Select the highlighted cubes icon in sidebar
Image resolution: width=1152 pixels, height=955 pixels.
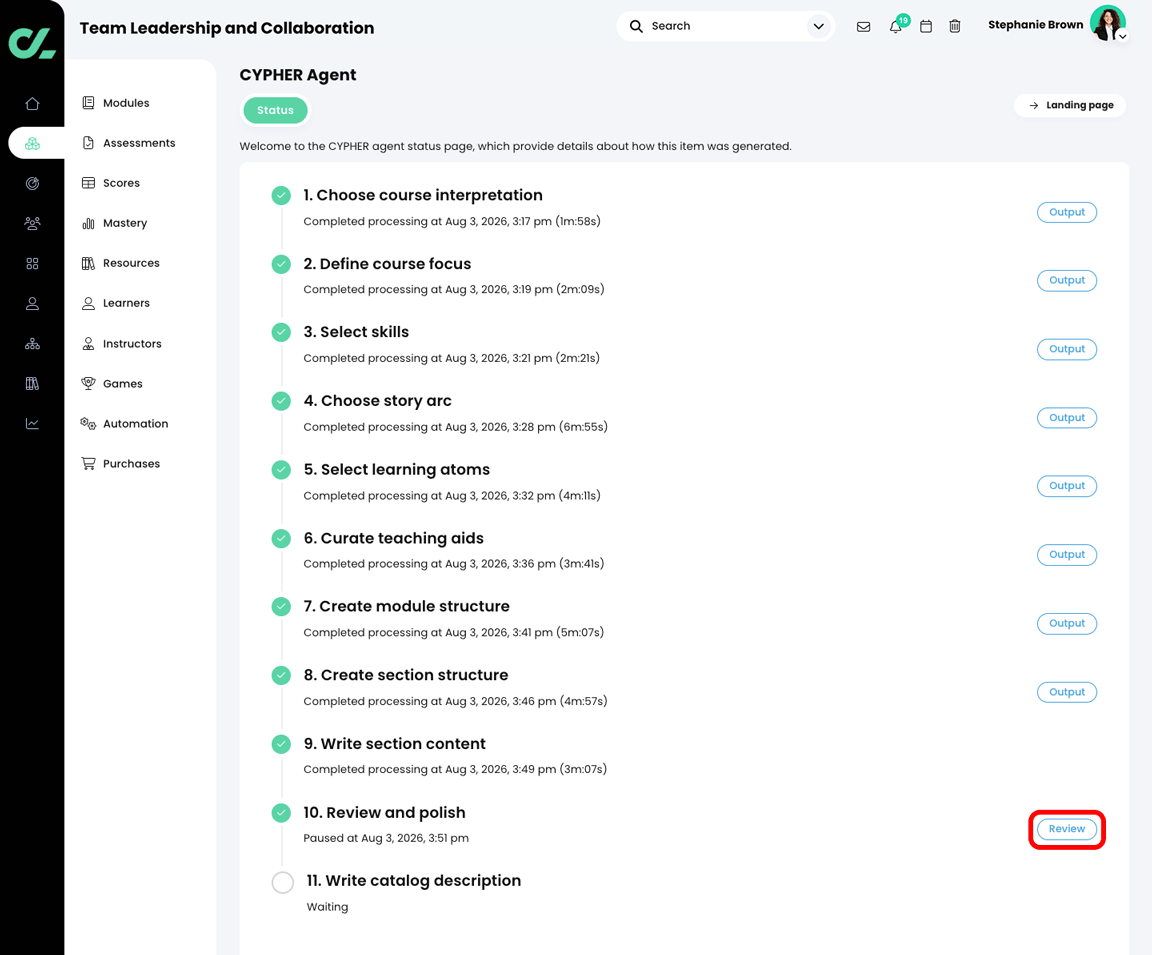pyautogui.click(x=32, y=143)
